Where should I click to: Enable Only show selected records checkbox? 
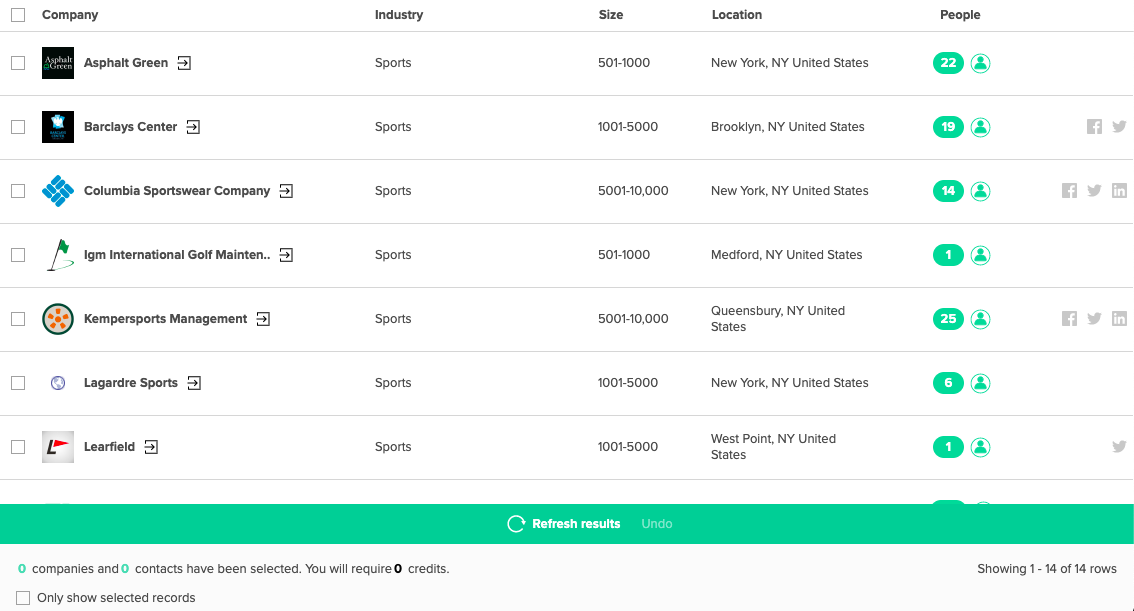pyautogui.click(x=23, y=598)
